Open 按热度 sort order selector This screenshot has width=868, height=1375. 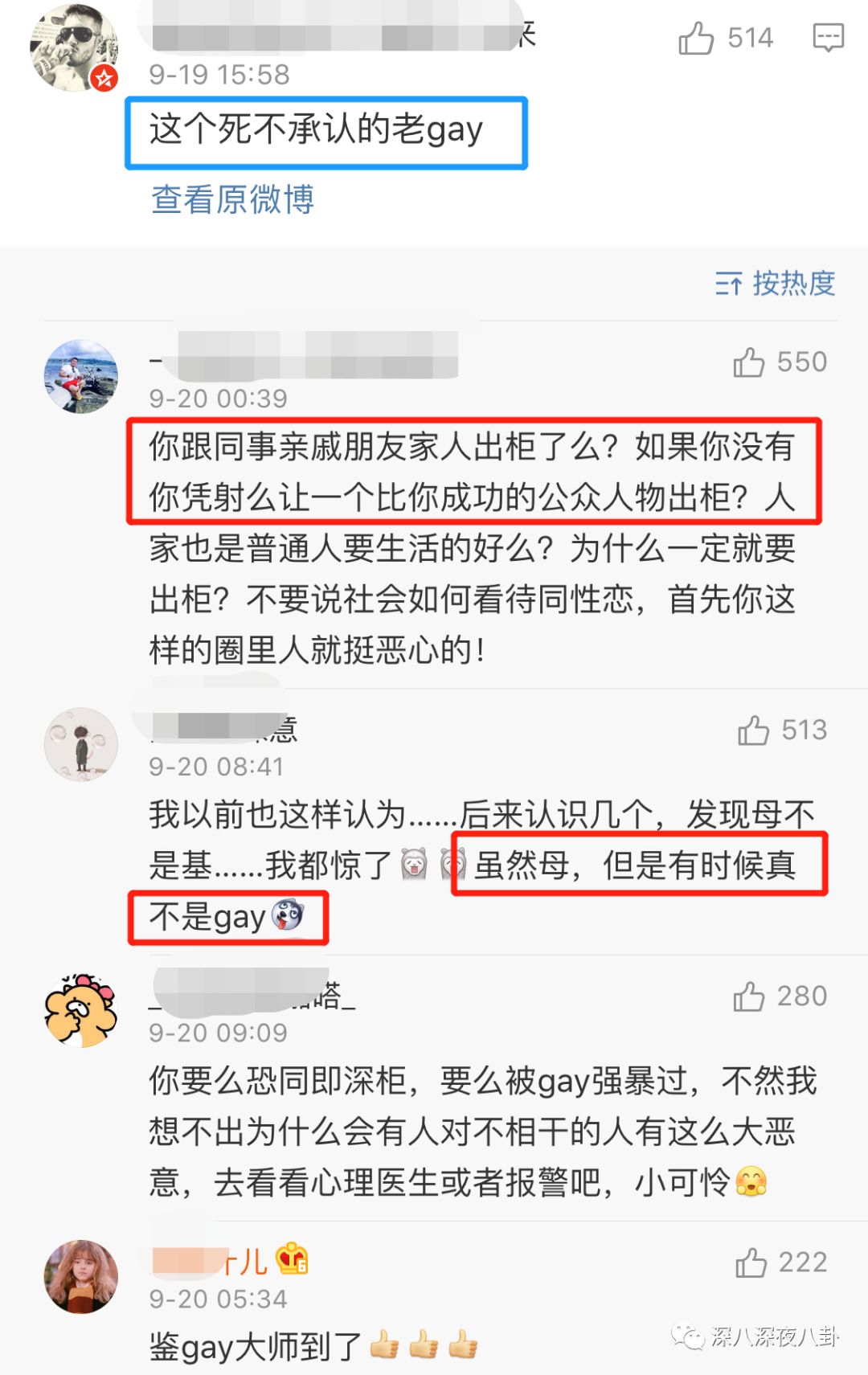coord(776,284)
